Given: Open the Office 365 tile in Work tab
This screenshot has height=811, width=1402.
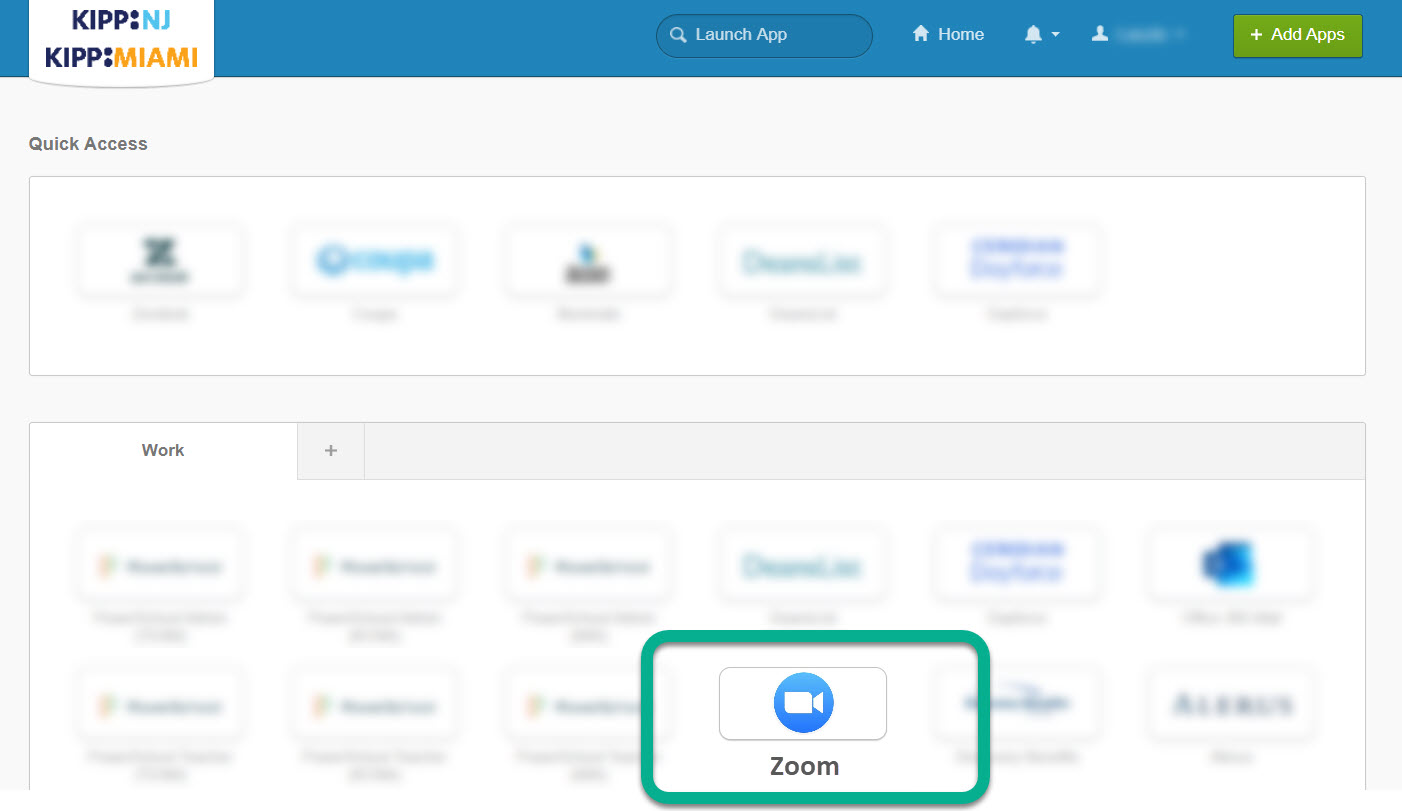Looking at the screenshot, I should tap(1230, 566).
